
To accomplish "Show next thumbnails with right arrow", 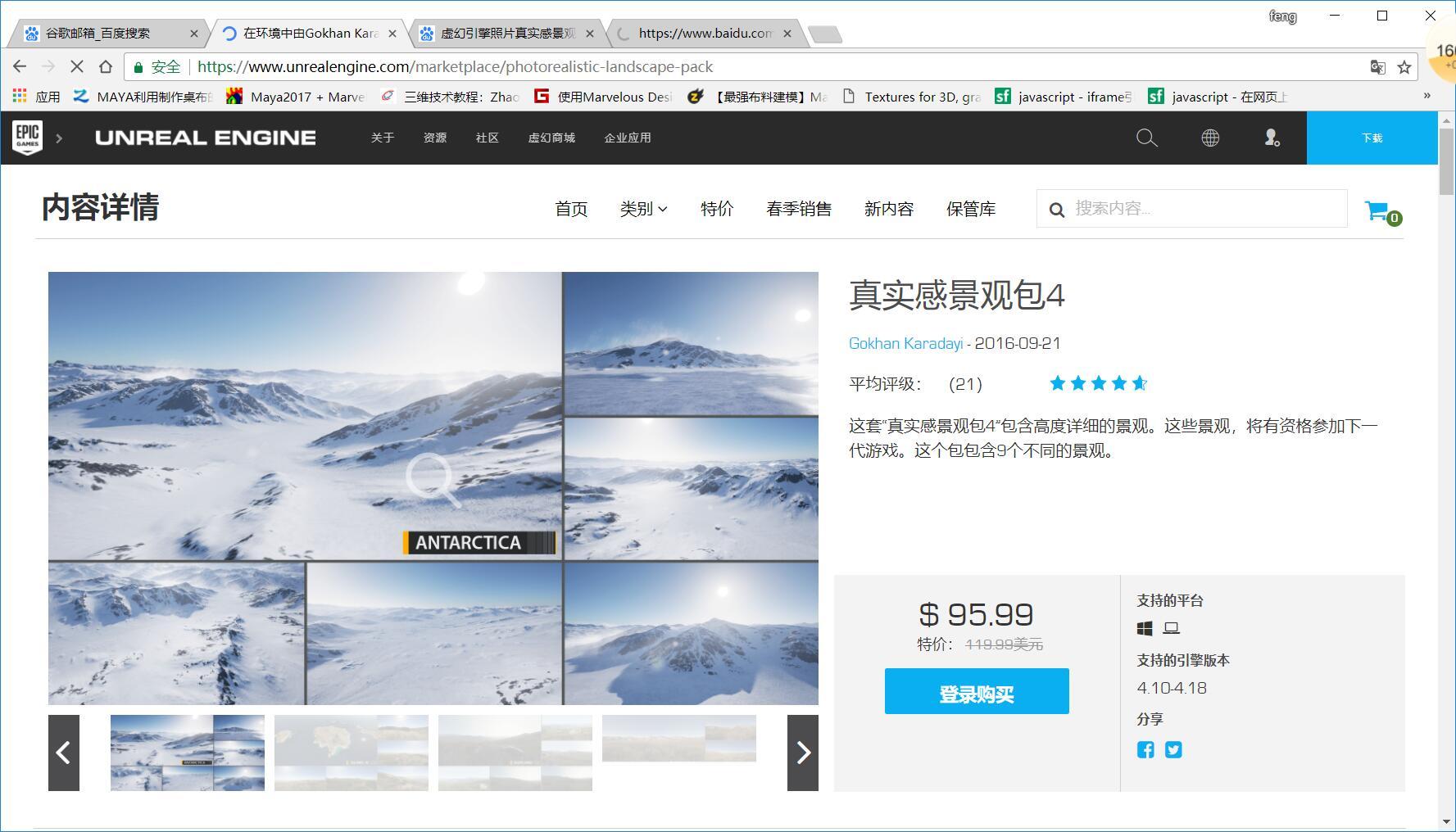I will [803, 753].
